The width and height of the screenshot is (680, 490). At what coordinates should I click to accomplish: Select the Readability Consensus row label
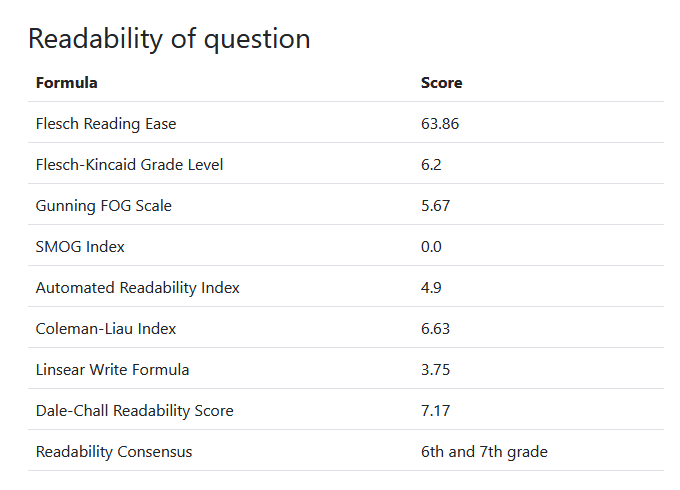(x=114, y=452)
